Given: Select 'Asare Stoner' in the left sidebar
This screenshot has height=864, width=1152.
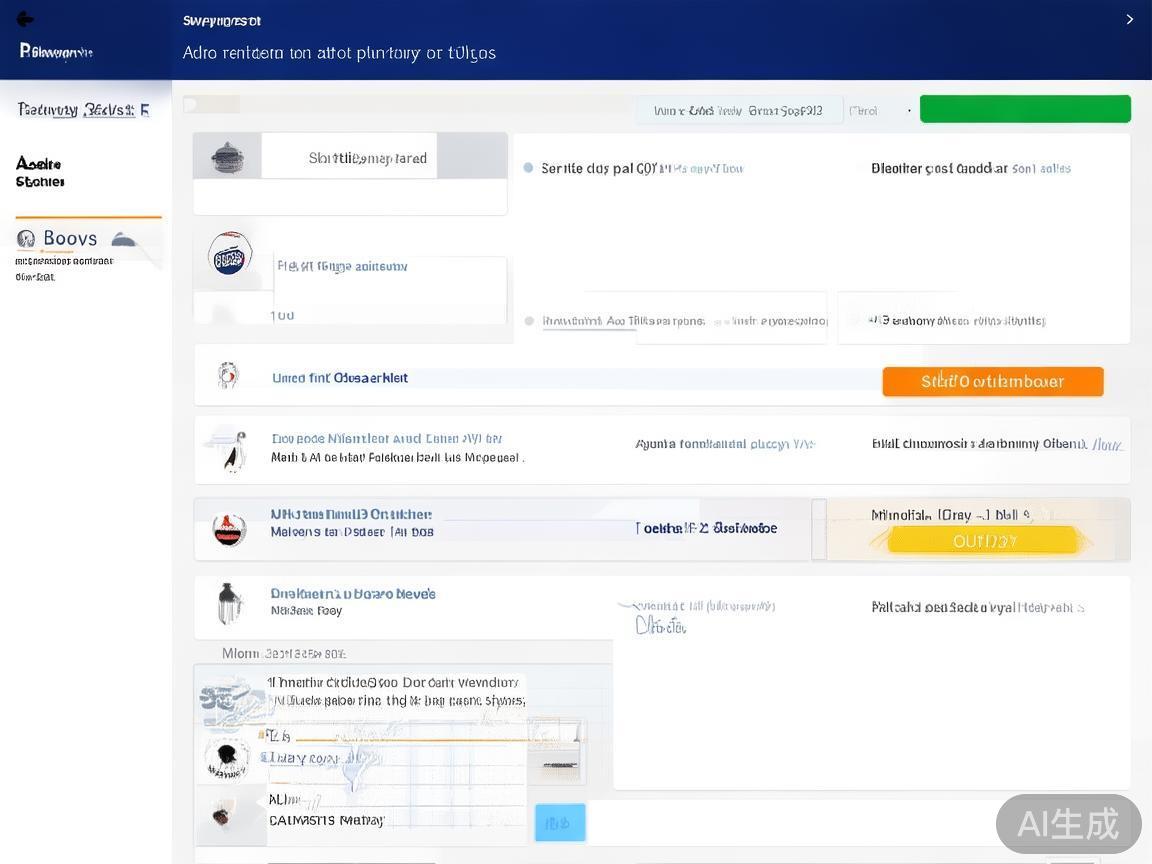Looking at the screenshot, I should [x=40, y=172].
